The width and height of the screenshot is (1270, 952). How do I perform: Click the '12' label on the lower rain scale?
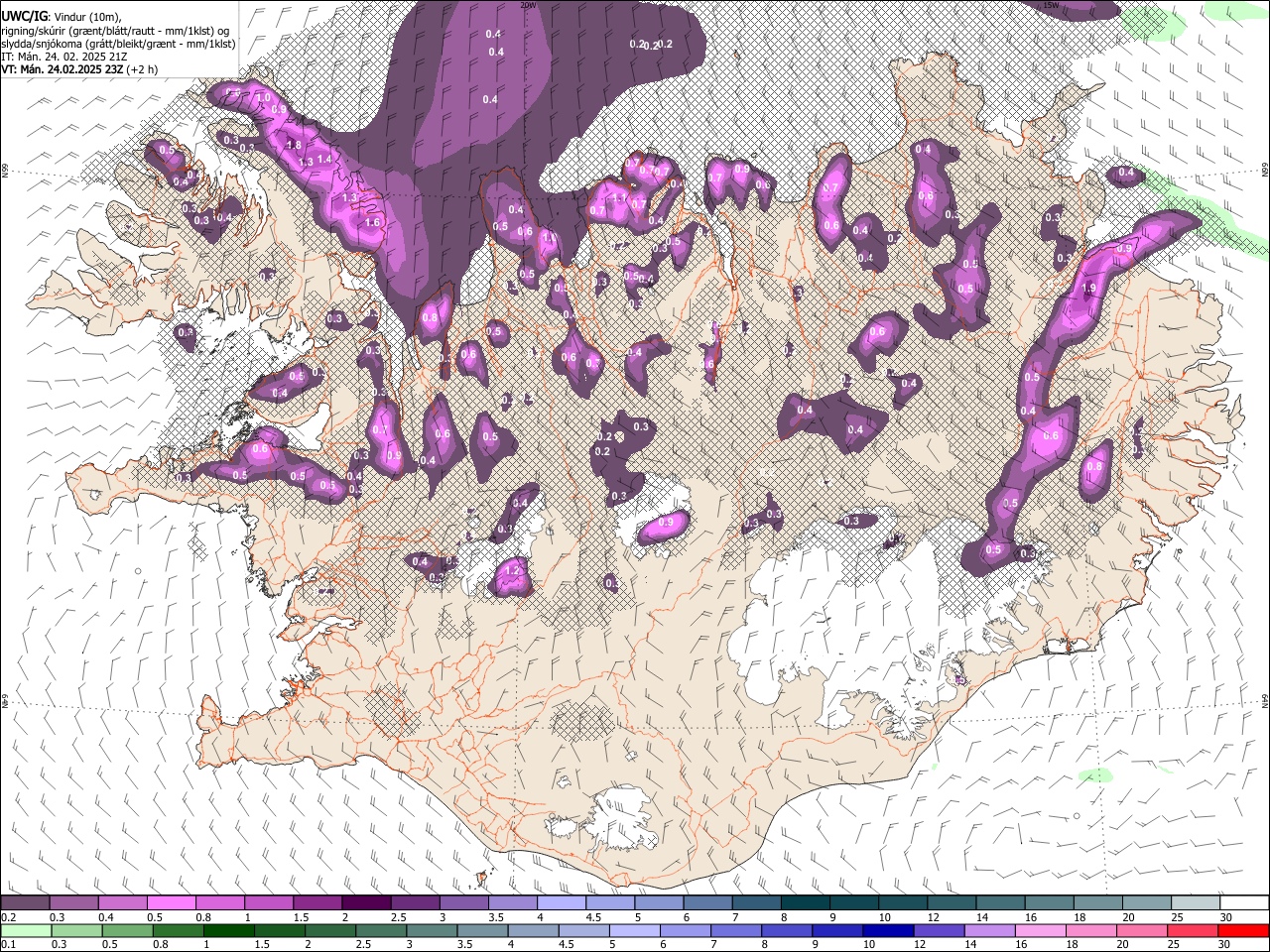[x=920, y=945]
